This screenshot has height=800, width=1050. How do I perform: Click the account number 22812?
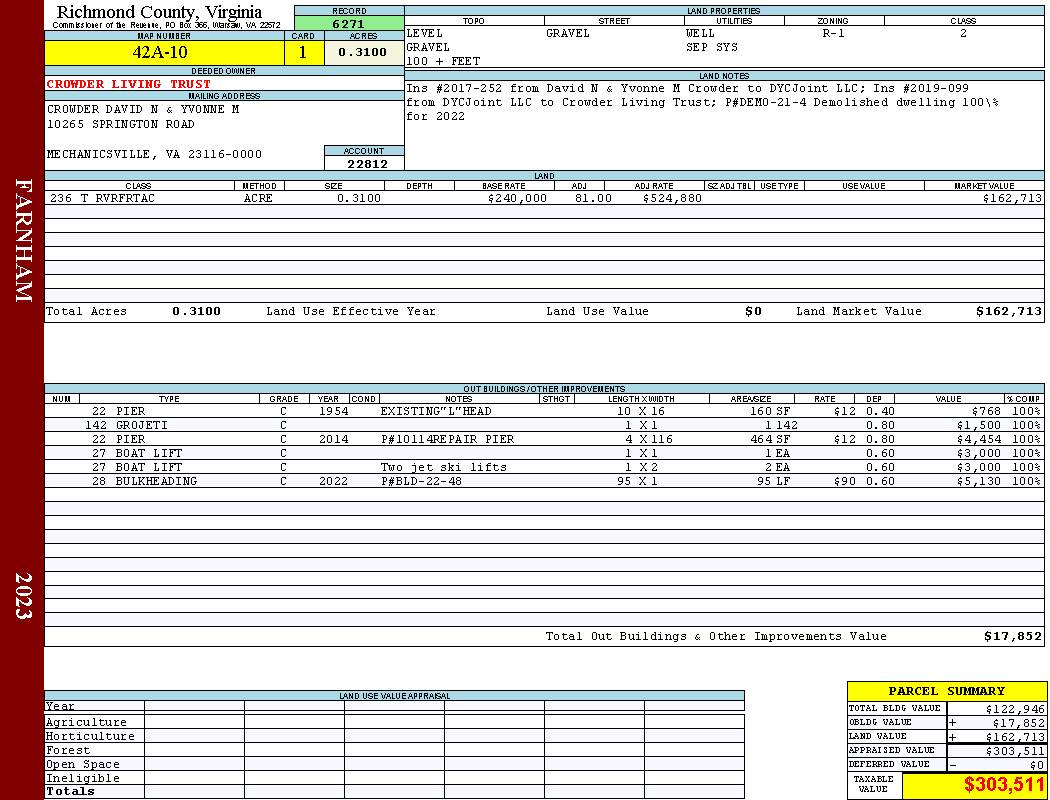click(367, 164)
